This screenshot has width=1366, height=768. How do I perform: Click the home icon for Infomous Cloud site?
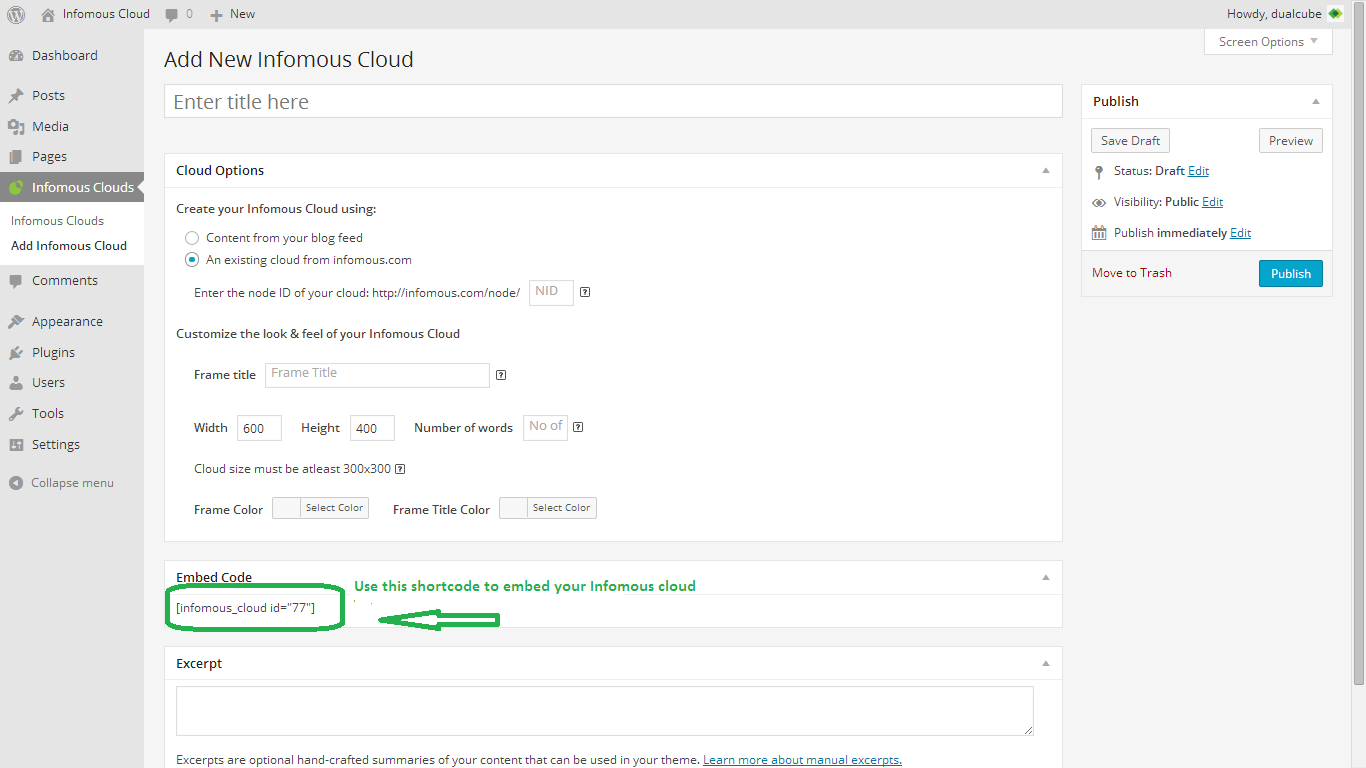(48, 14)
